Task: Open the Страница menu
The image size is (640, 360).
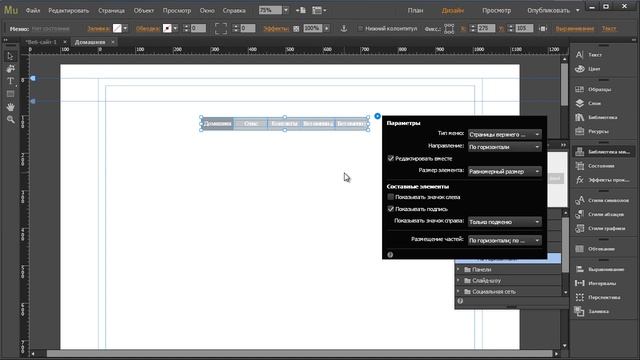Action: coord(111,11)
